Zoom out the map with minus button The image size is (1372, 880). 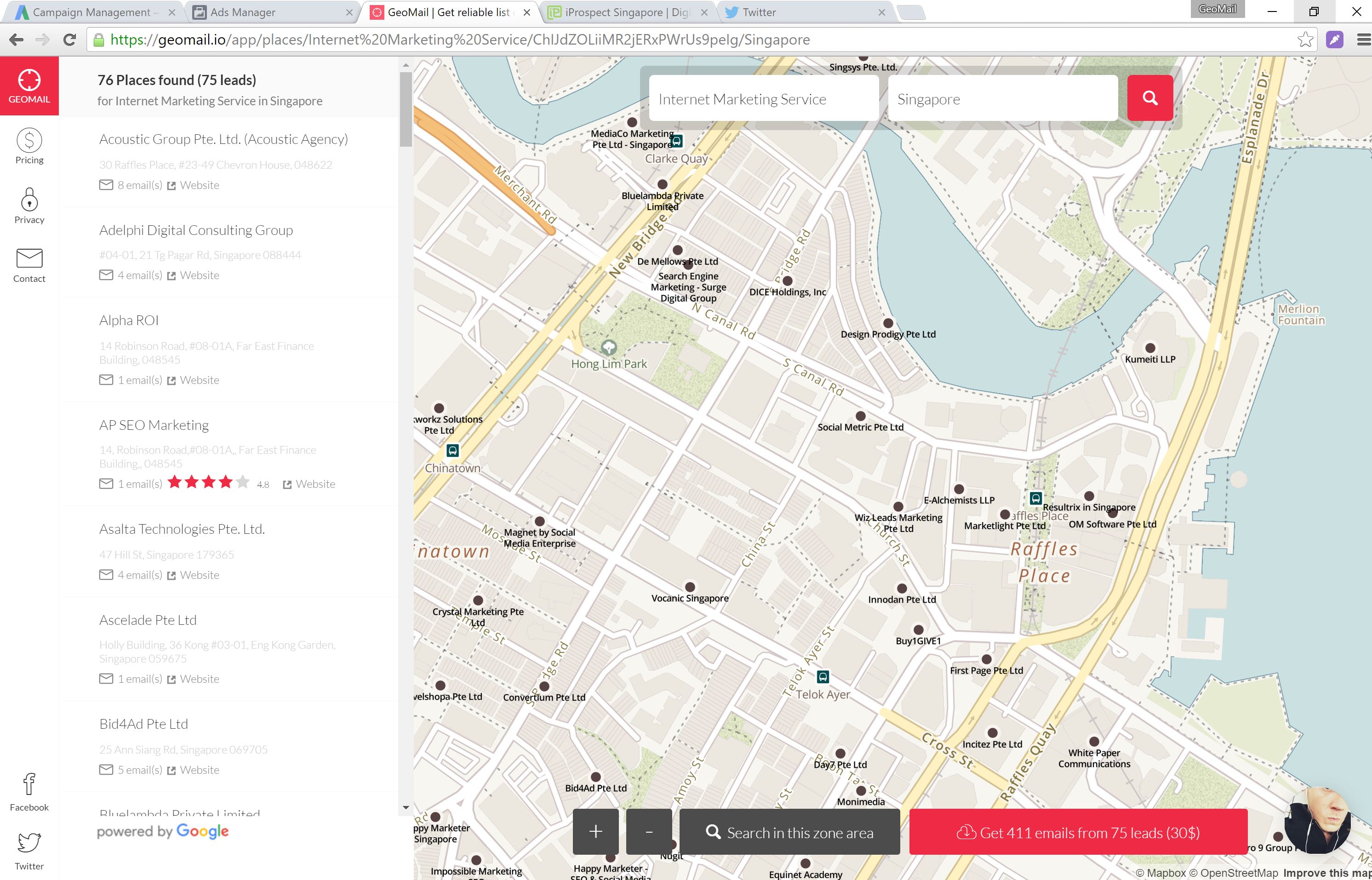click(x=649, y=831)
